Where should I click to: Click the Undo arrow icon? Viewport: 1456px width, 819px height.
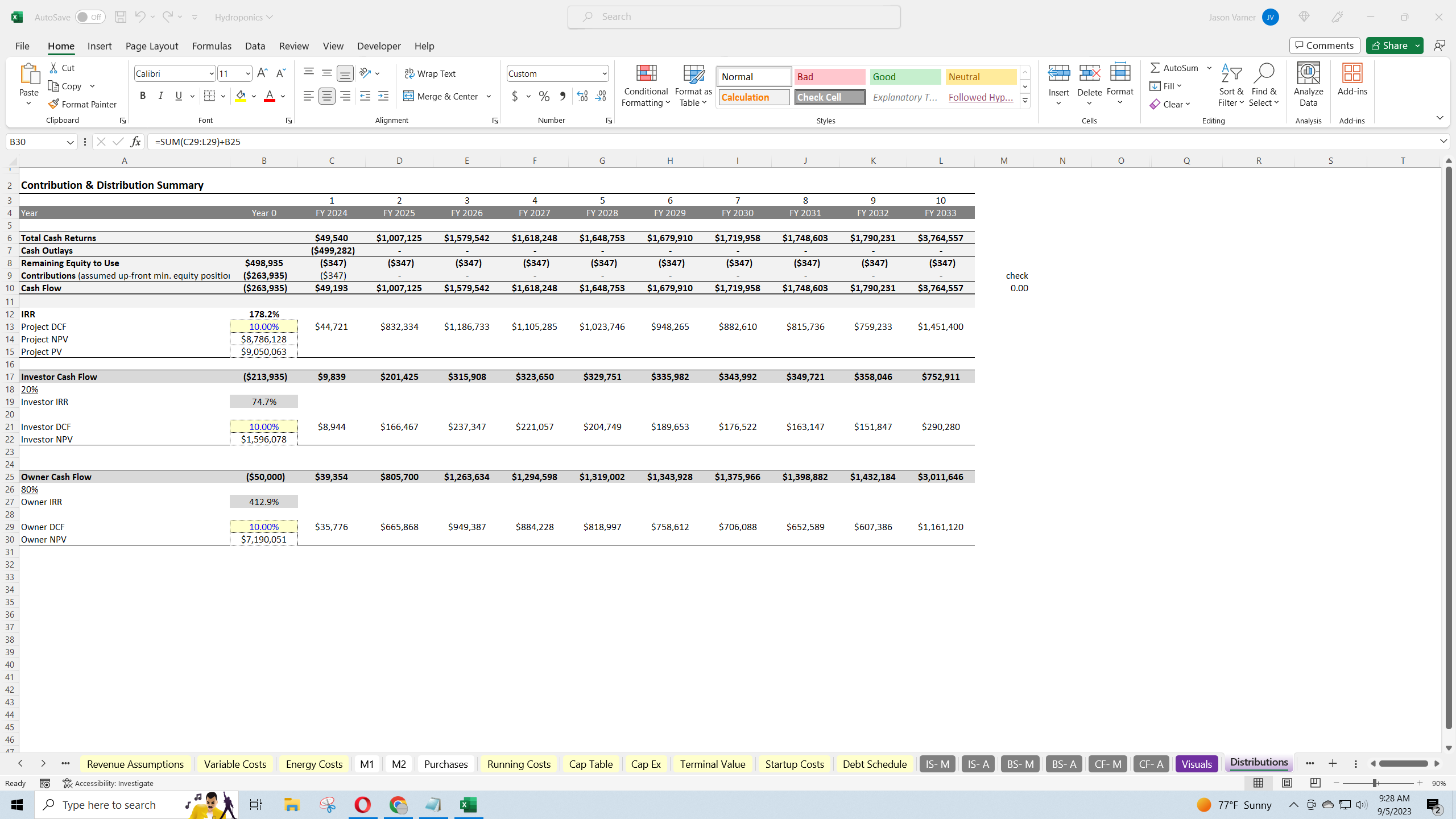coord(140,17)
